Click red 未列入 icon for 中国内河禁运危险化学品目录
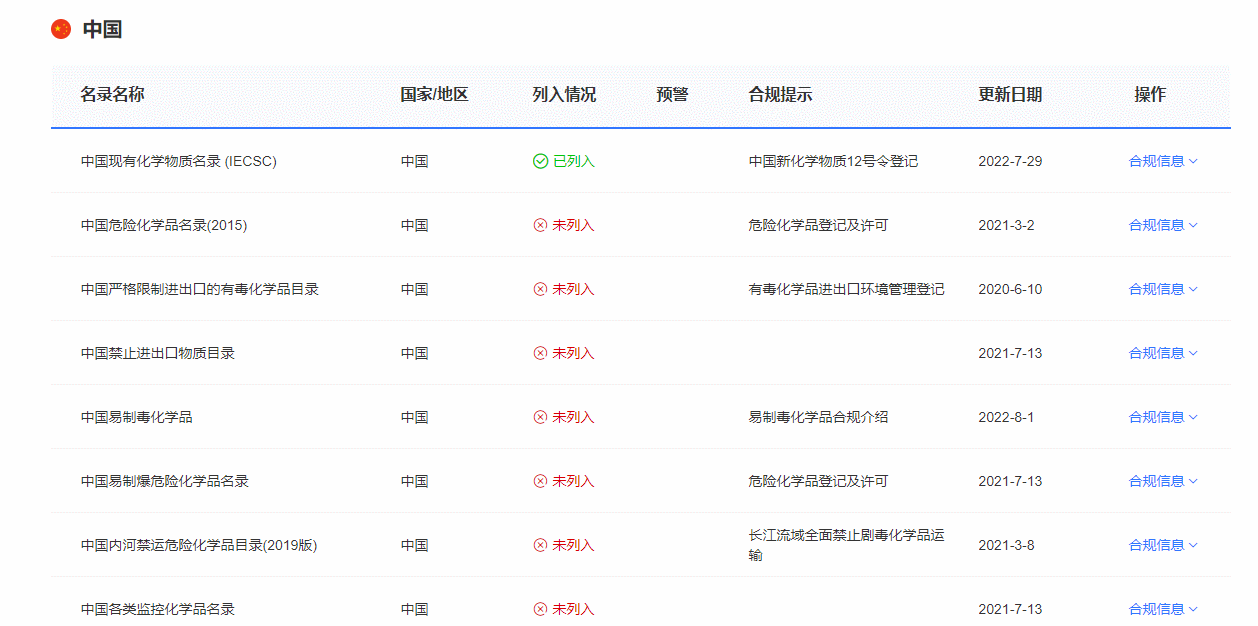 tap(540, 545)
